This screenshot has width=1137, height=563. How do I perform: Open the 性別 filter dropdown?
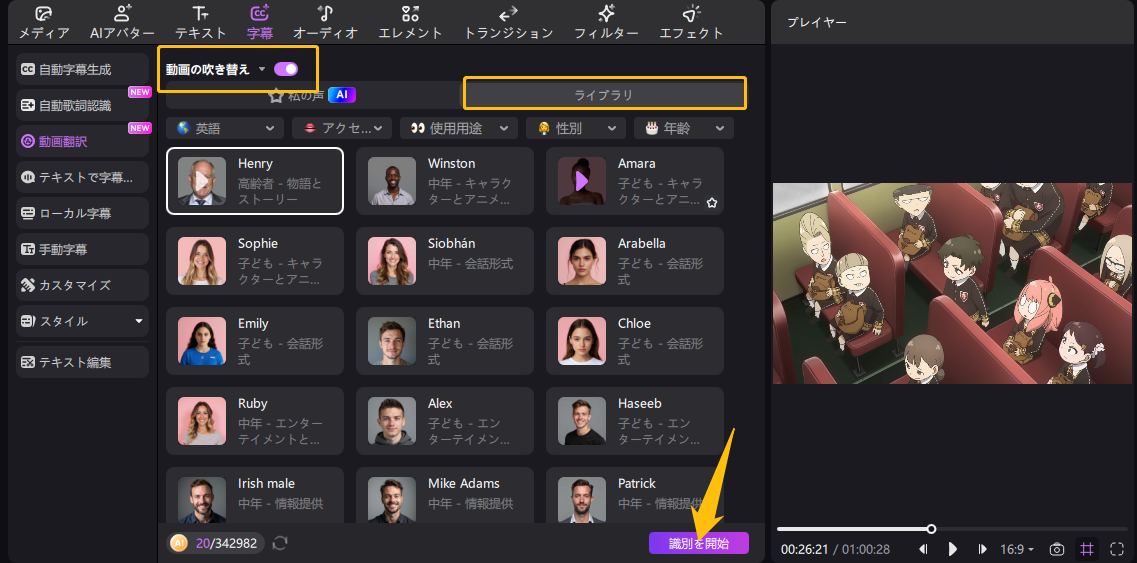click(576, 128)
